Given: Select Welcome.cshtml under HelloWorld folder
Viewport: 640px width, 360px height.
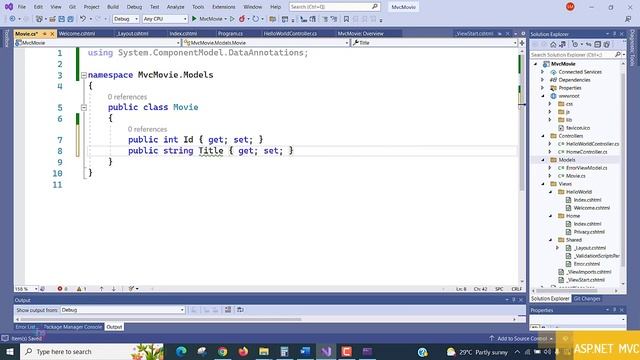Looking at the screenshot, I should point(591,208).
